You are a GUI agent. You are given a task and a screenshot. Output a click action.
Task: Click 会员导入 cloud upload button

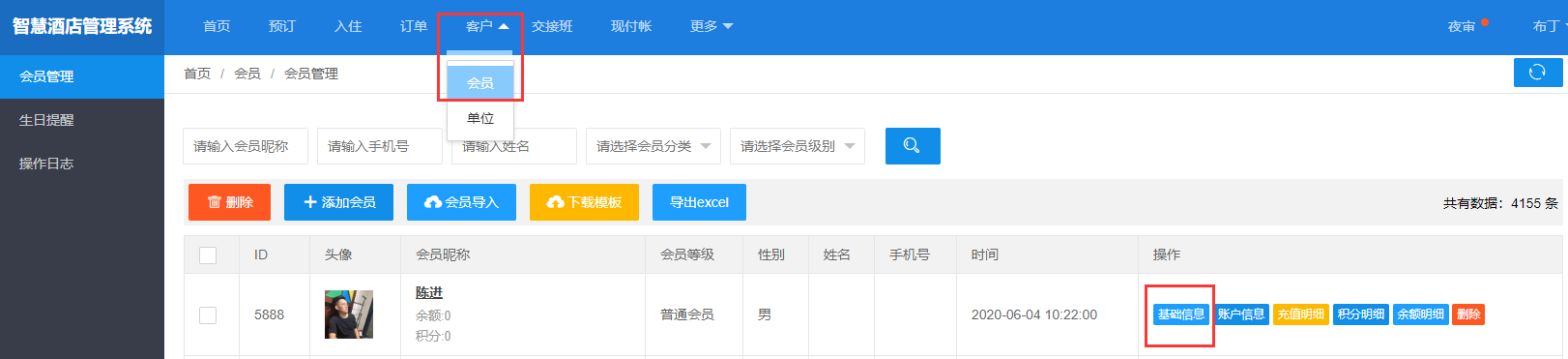(461, 202)
